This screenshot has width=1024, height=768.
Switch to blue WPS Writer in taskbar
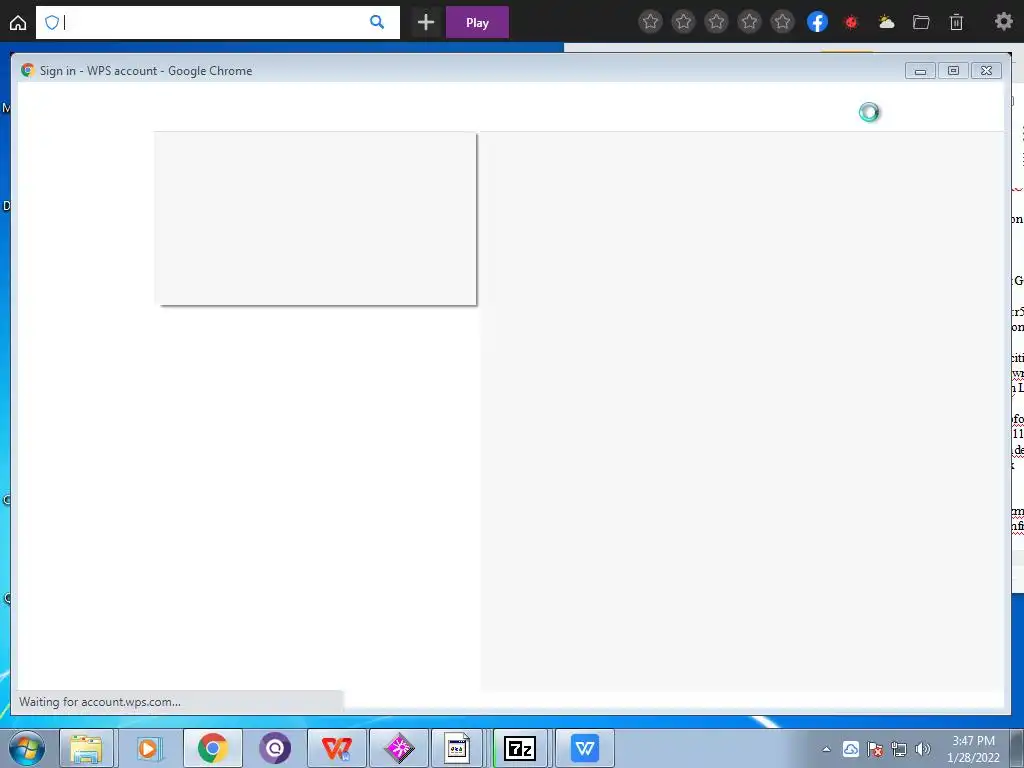(x=584, y=748)
